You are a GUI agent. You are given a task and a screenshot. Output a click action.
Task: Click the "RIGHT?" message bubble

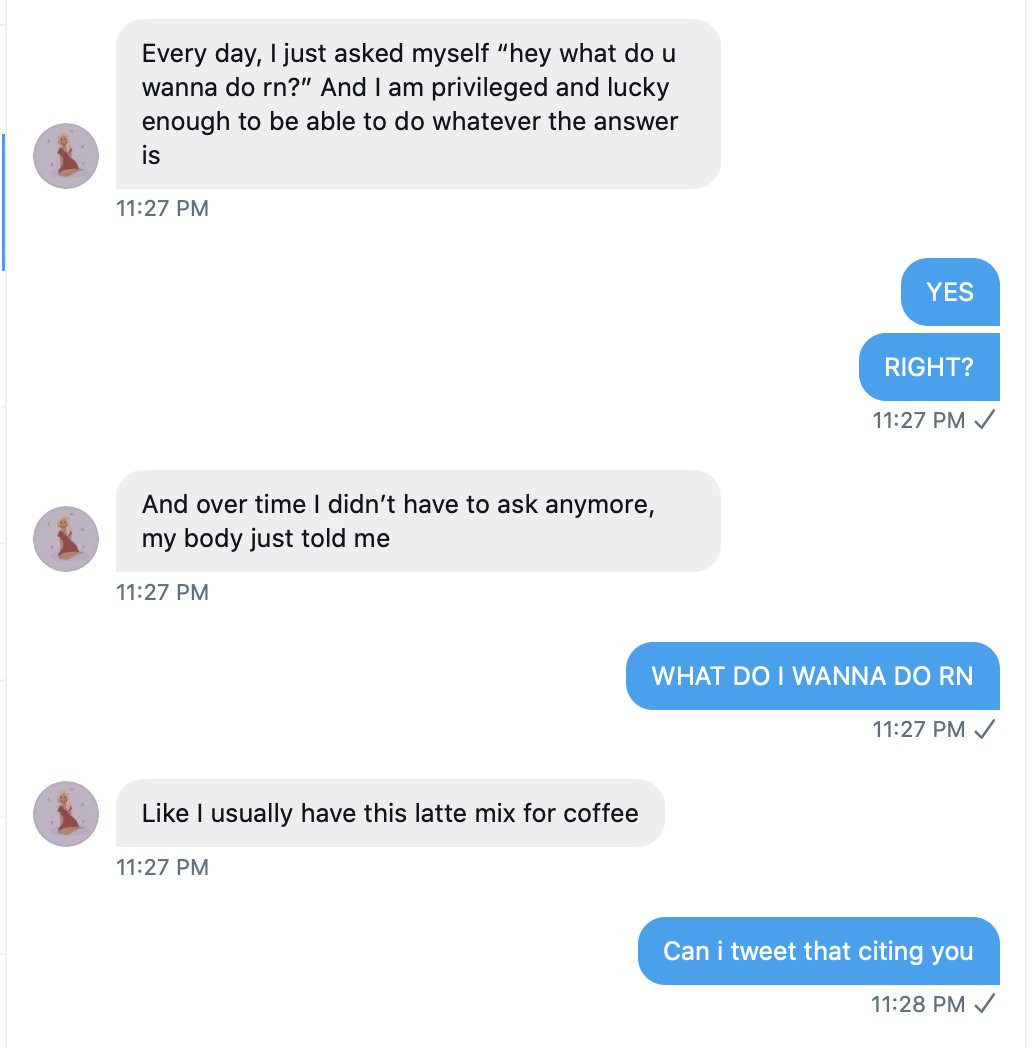pos(929,367)
